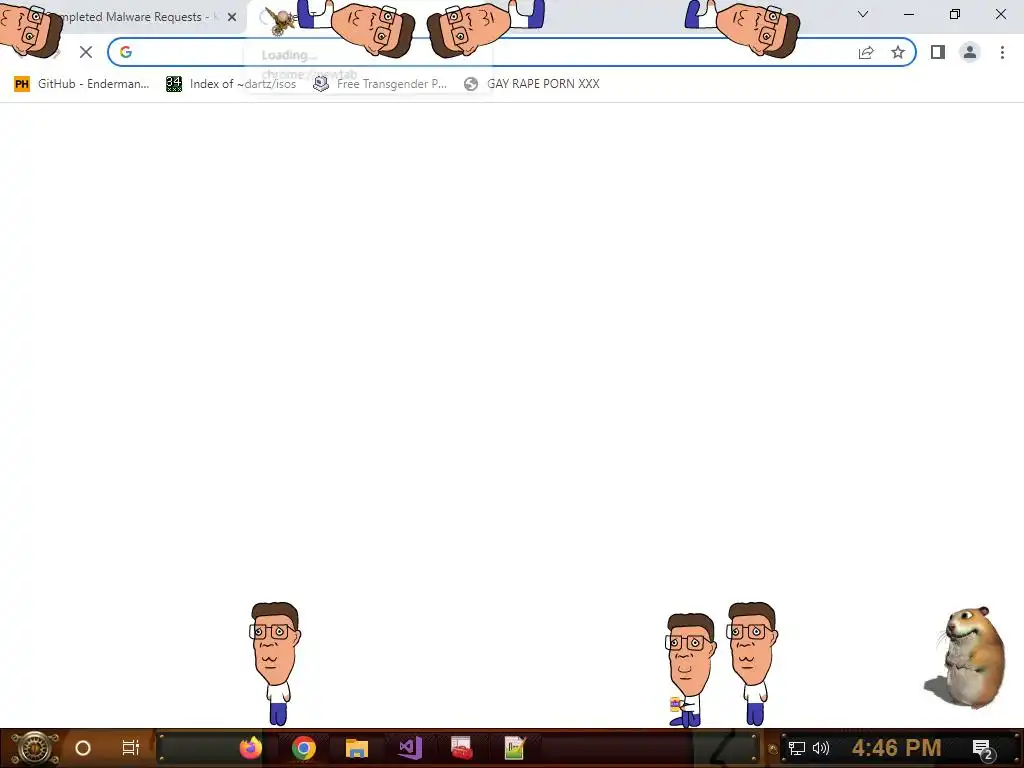The width and height of the screenshot is (1024, 768).
Task: Open File Explorer from the taskbar
Action: [357, 748]
